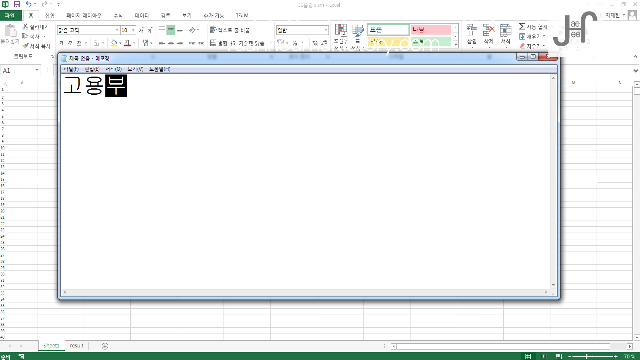The width and height of the screenshot is (640, 360).
Task: Switch to the Data ribbon tab
Action: (x=141, y=16)
